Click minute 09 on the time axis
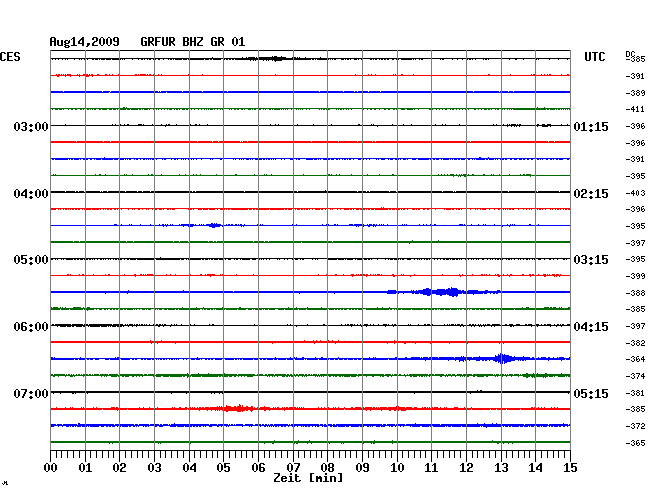650x494 pixels. coord(362,467)
